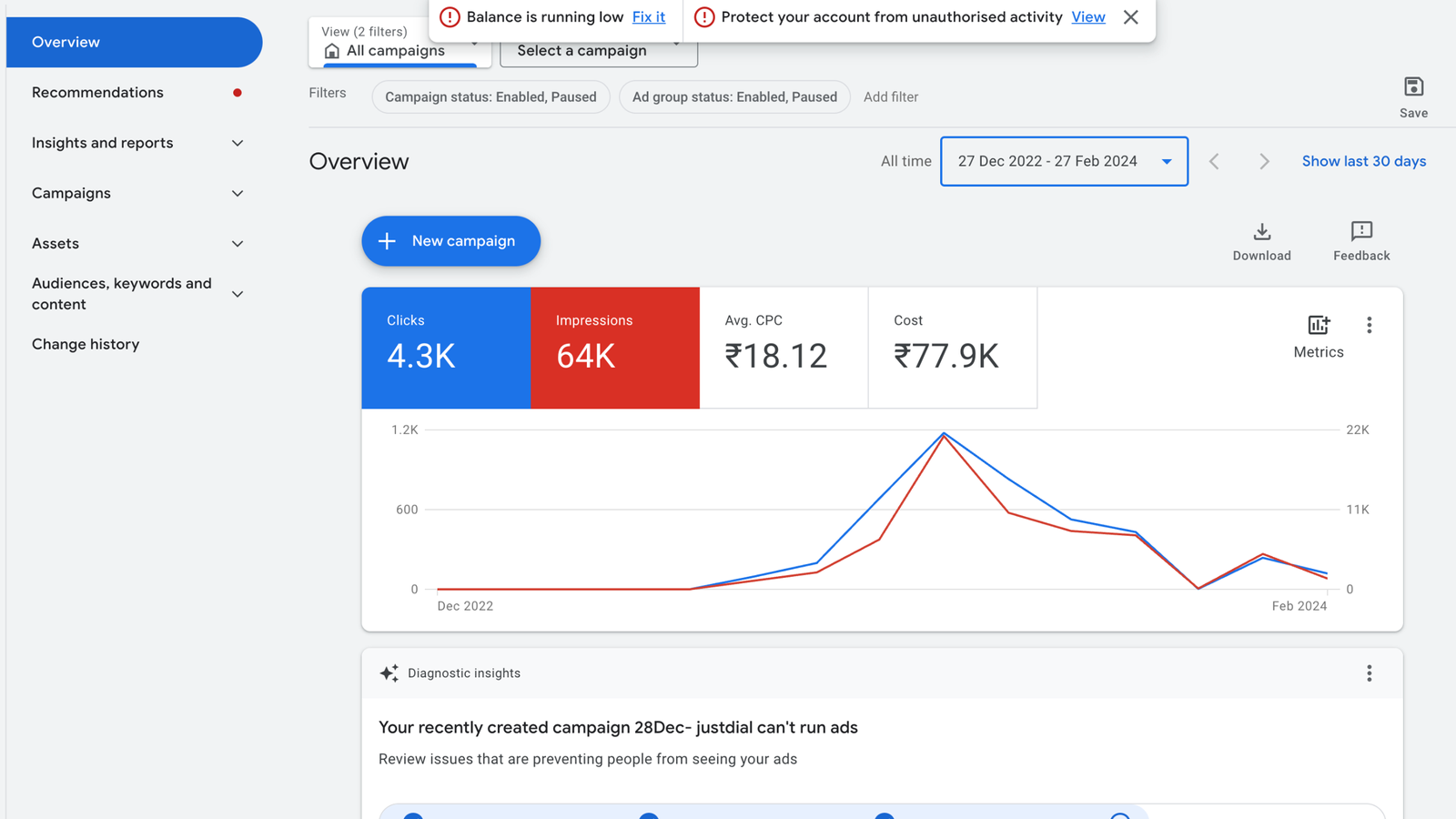
Task: Click Add filter field
Action: click(x=891, y=97)
